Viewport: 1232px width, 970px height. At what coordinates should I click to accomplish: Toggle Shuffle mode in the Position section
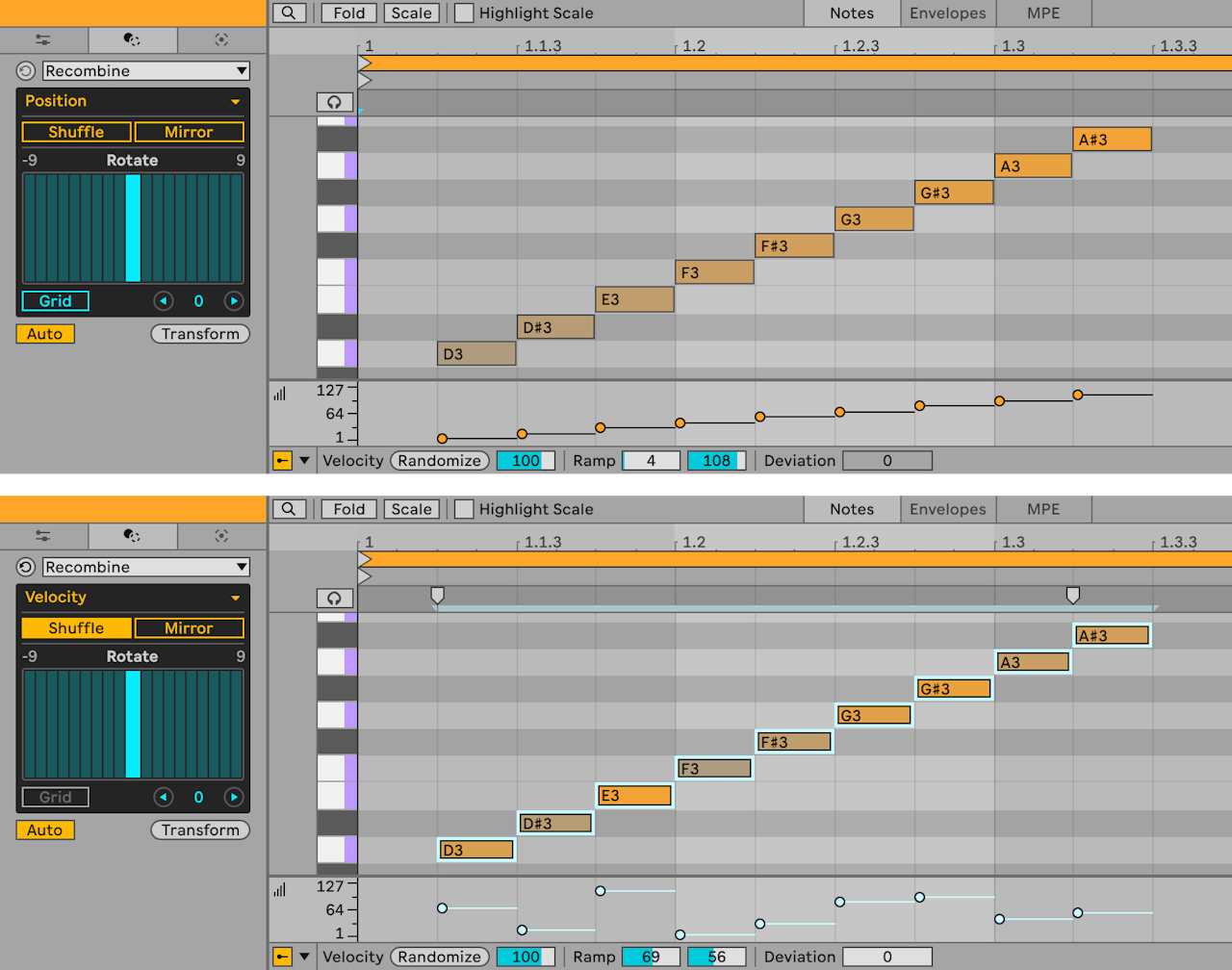(x=76, y=132)
